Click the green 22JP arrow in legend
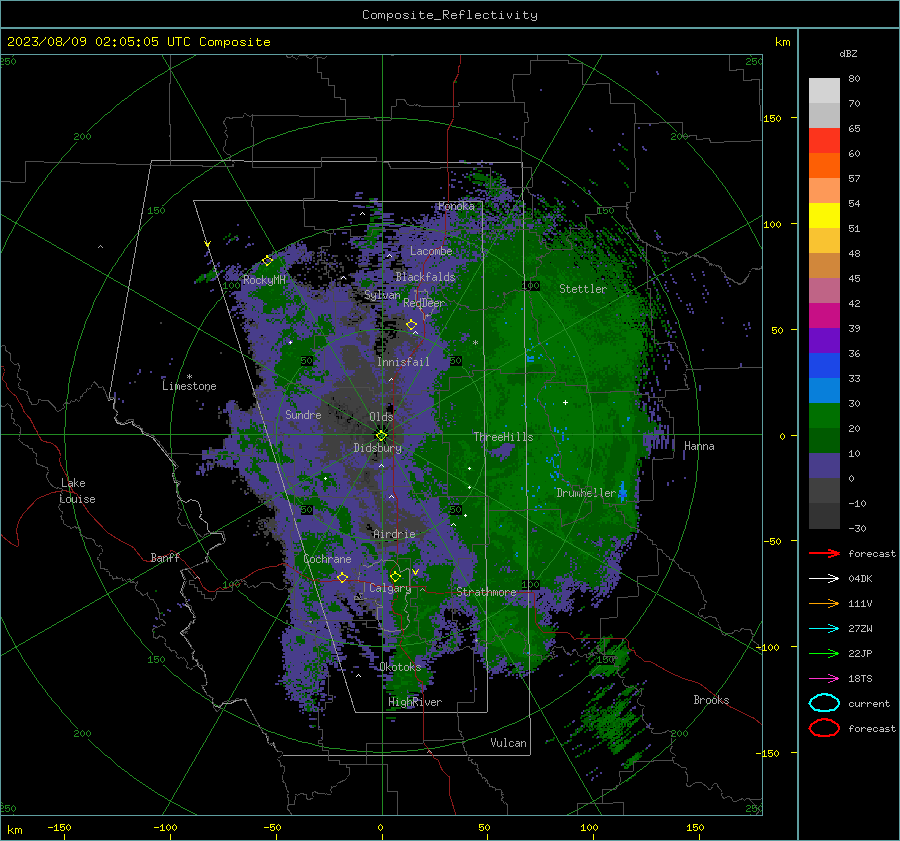This screenshot has height=841, width=900. coord(824,653)
